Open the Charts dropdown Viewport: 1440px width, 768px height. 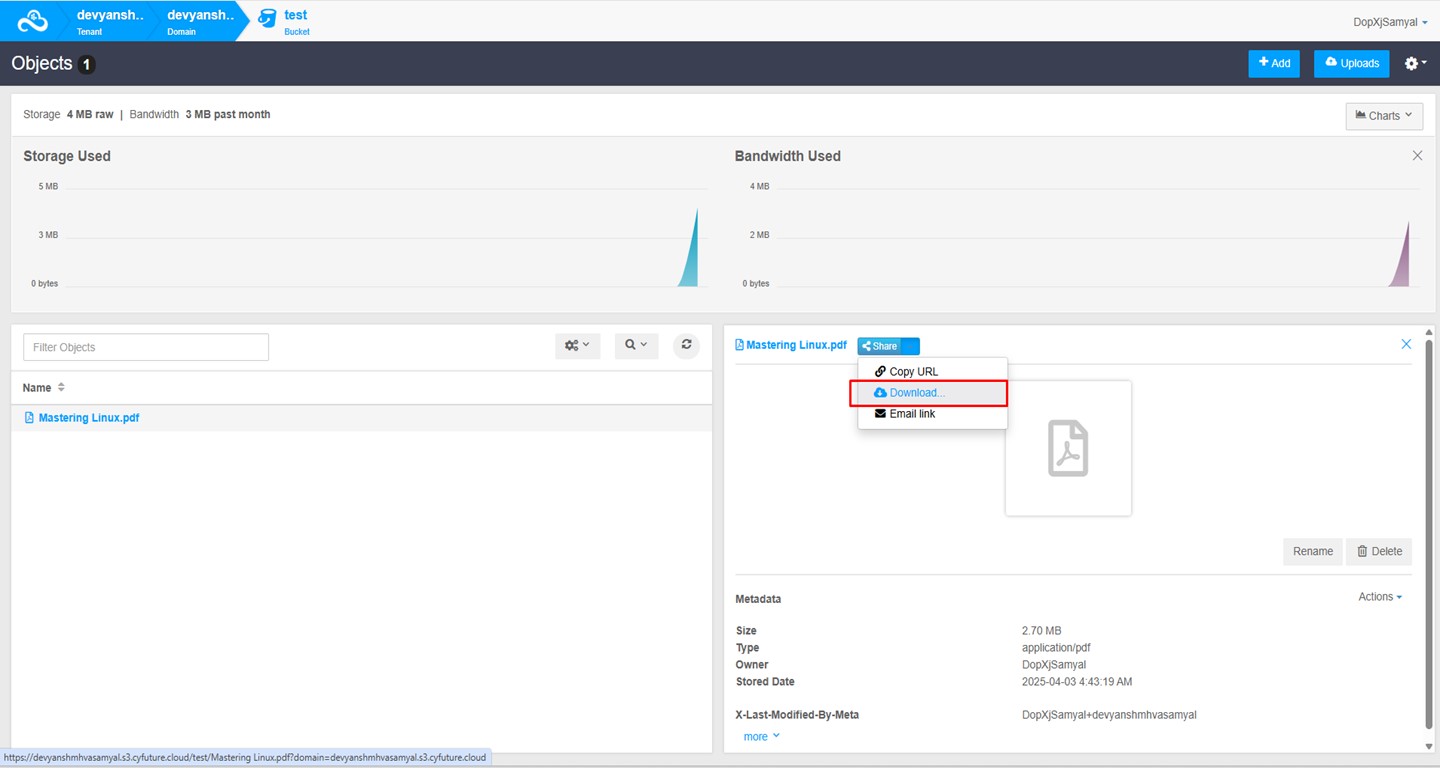1384,116
